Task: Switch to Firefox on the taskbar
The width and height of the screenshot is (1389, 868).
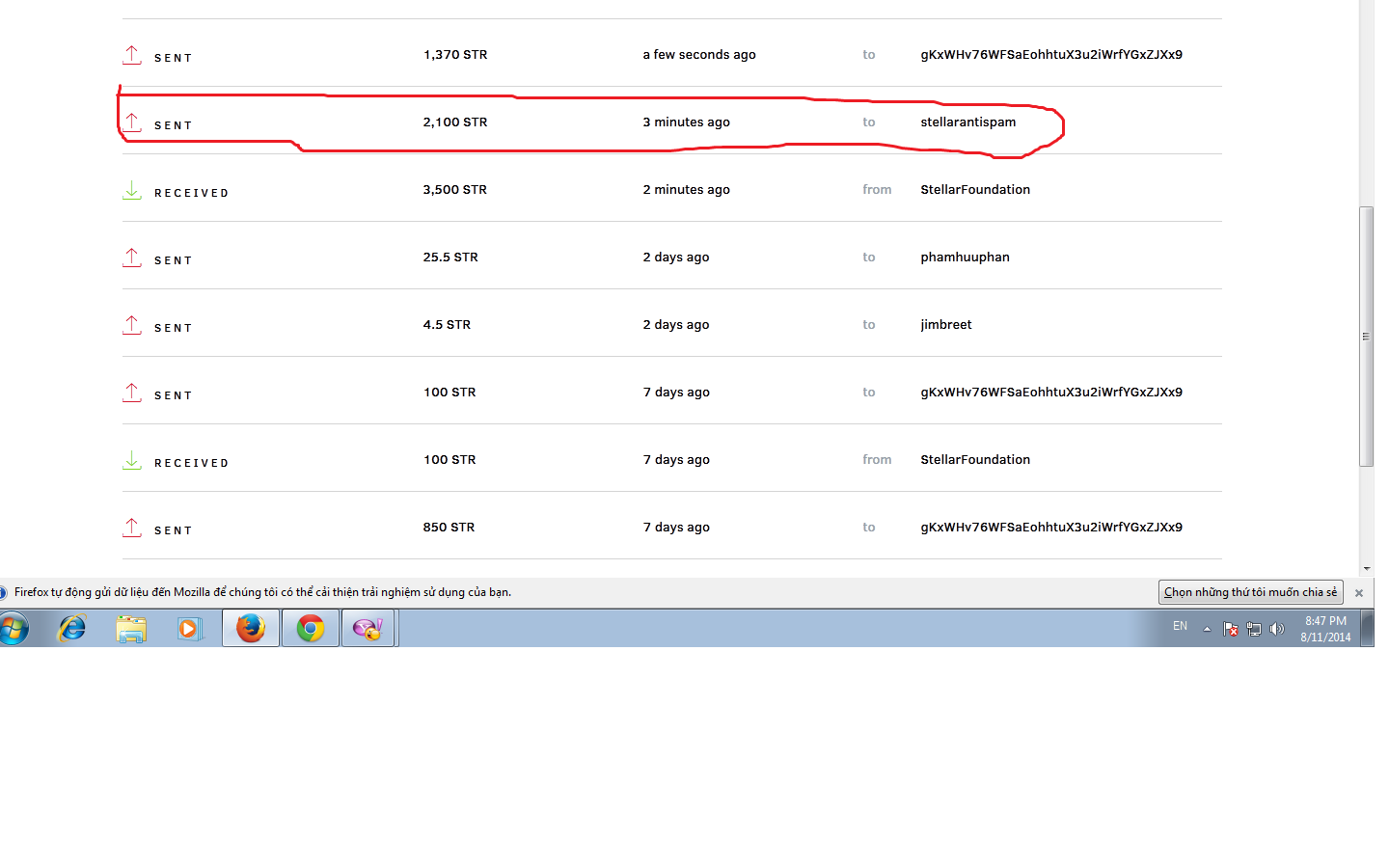Action: (x=251, y=628)
